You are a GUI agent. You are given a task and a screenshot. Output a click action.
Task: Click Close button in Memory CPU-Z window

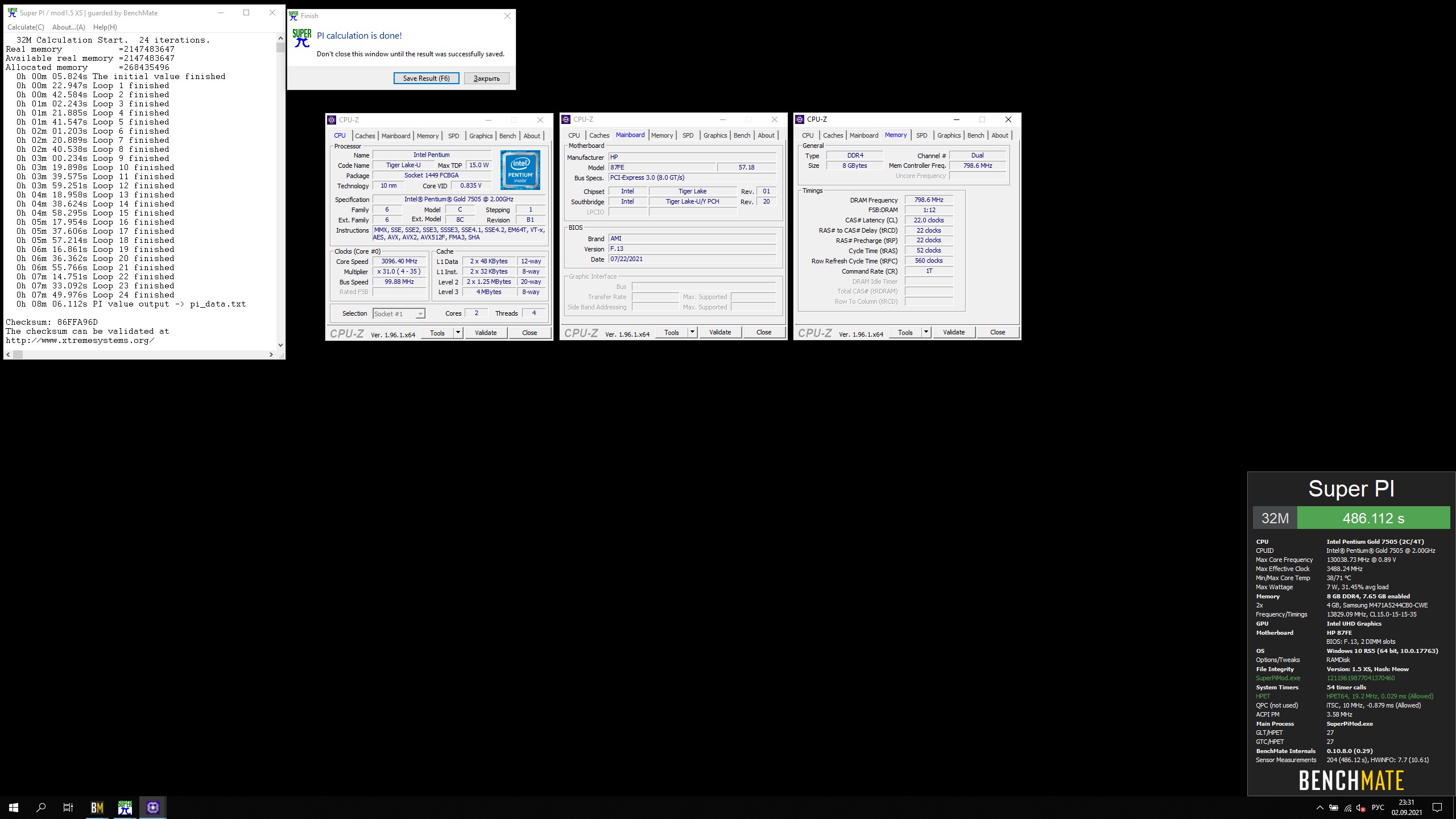tap(998, 332)
